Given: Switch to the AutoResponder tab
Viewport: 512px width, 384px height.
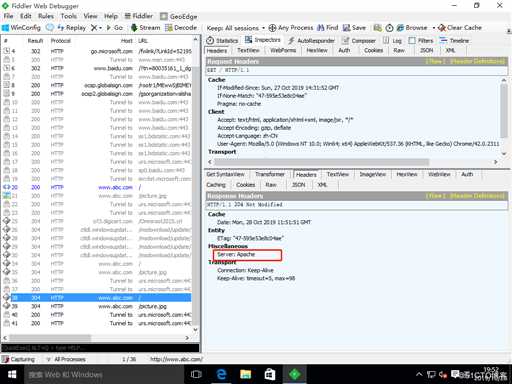Looking at the screenshot, I should pos(311,41).
